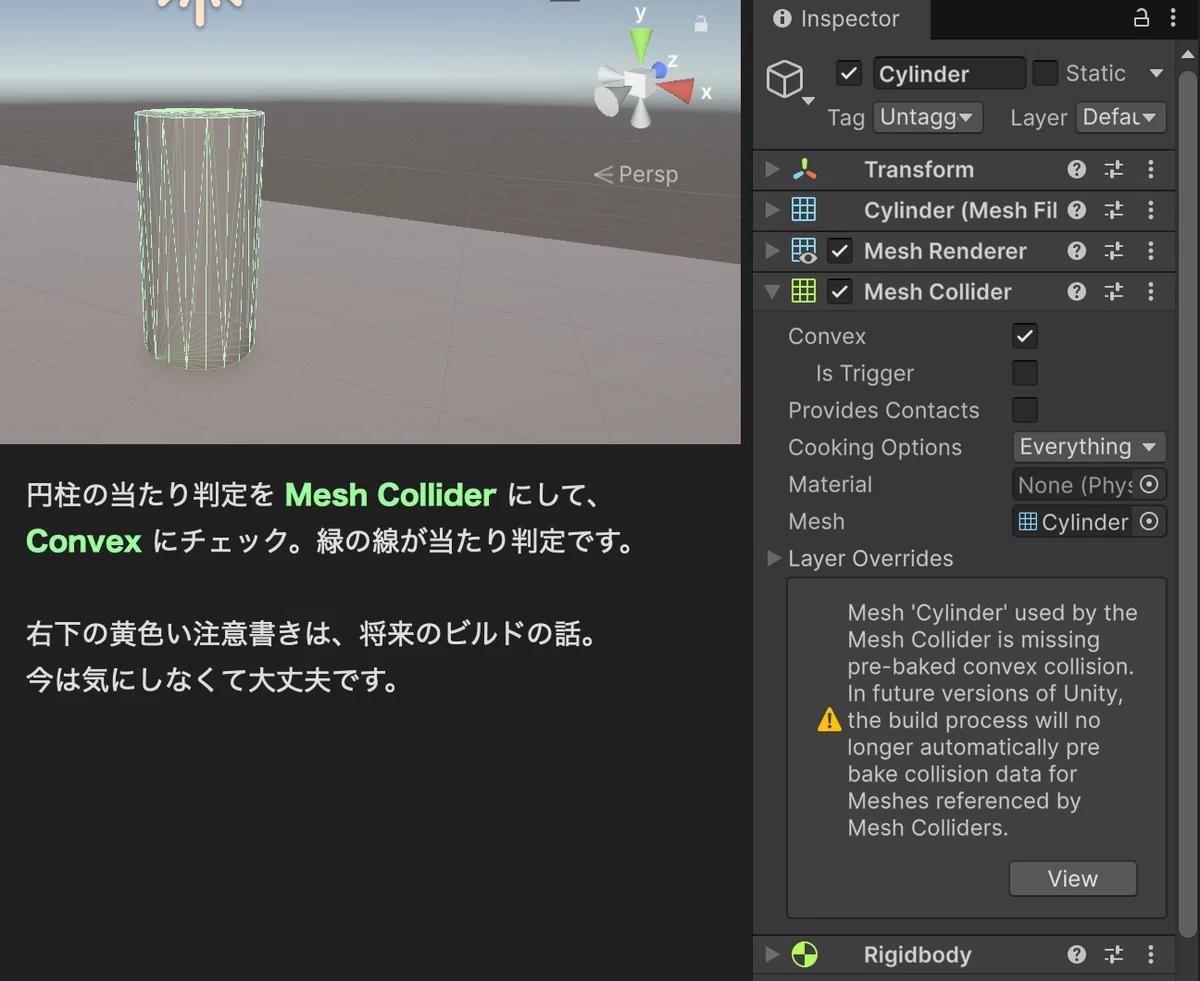Image resolution: width=1200 pixels, height=981 pixels.
Task: Open Rigidbody more options menu
Action: point(1151,955)
